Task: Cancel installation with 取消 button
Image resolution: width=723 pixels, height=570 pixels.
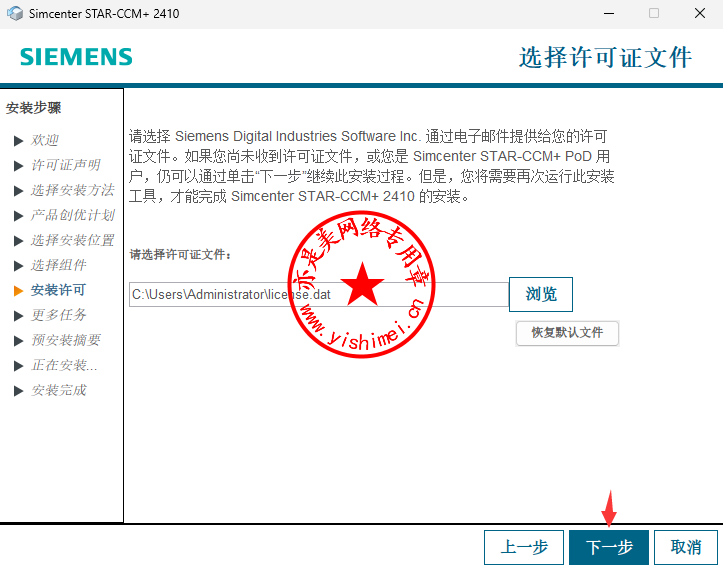Action: point(686,547)
